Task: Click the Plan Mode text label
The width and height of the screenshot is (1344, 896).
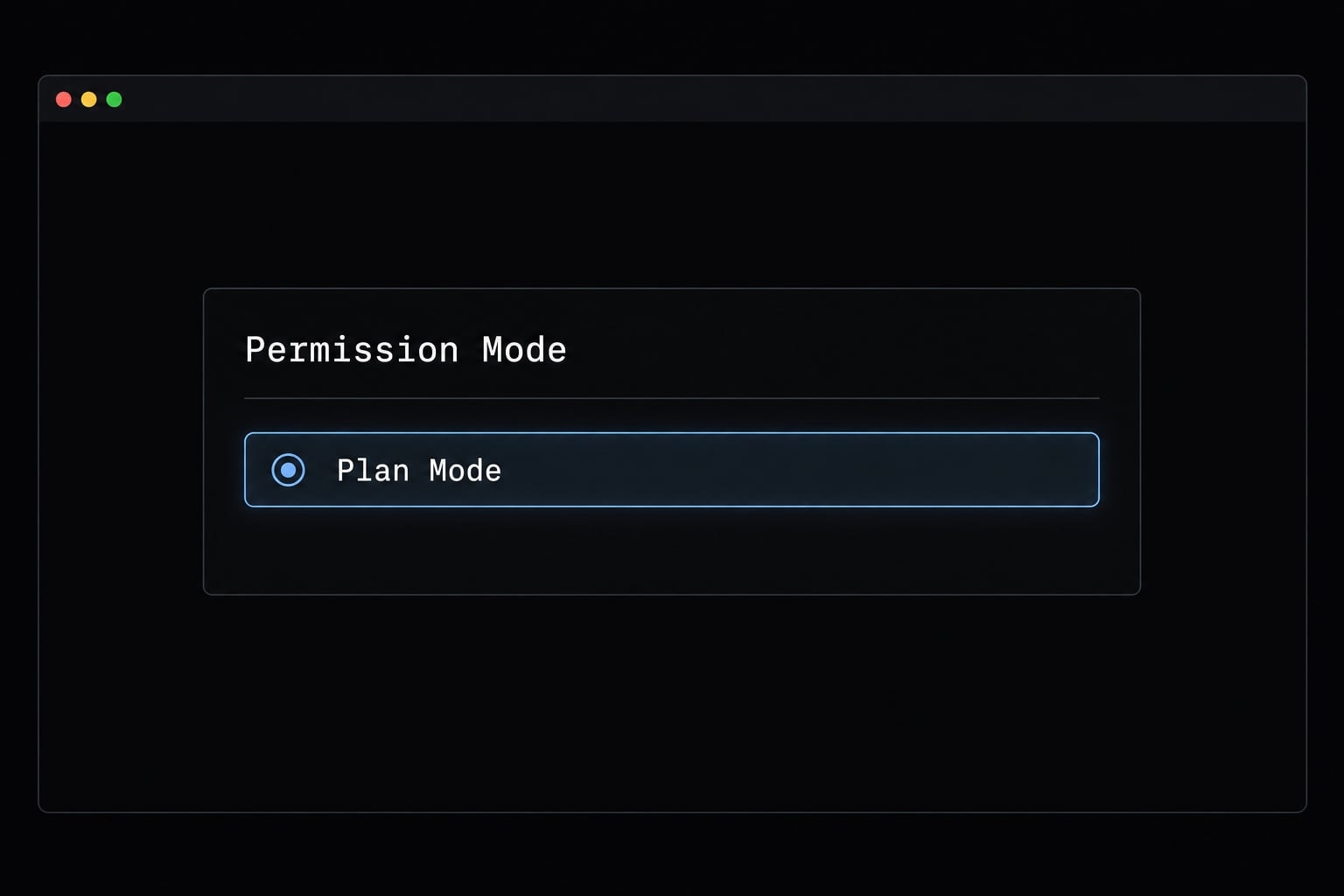Action: [x=419, y=471]
